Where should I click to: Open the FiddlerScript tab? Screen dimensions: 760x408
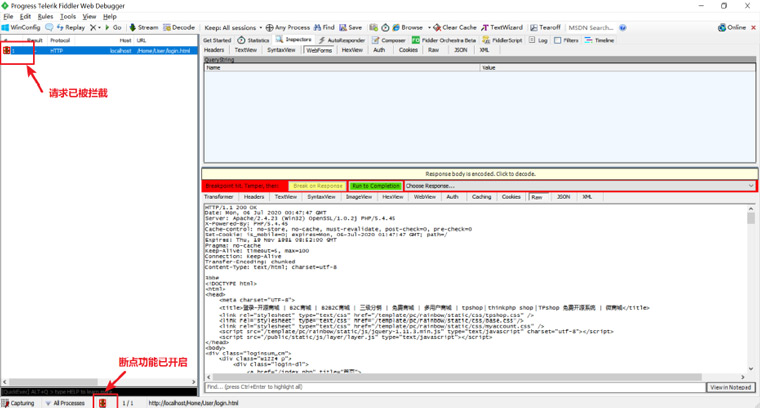pyautogui.click(x=502, y=40)
